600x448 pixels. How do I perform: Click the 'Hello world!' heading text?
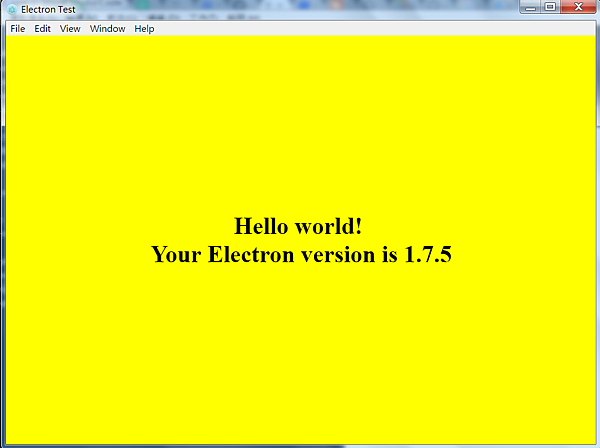point(298,226)
